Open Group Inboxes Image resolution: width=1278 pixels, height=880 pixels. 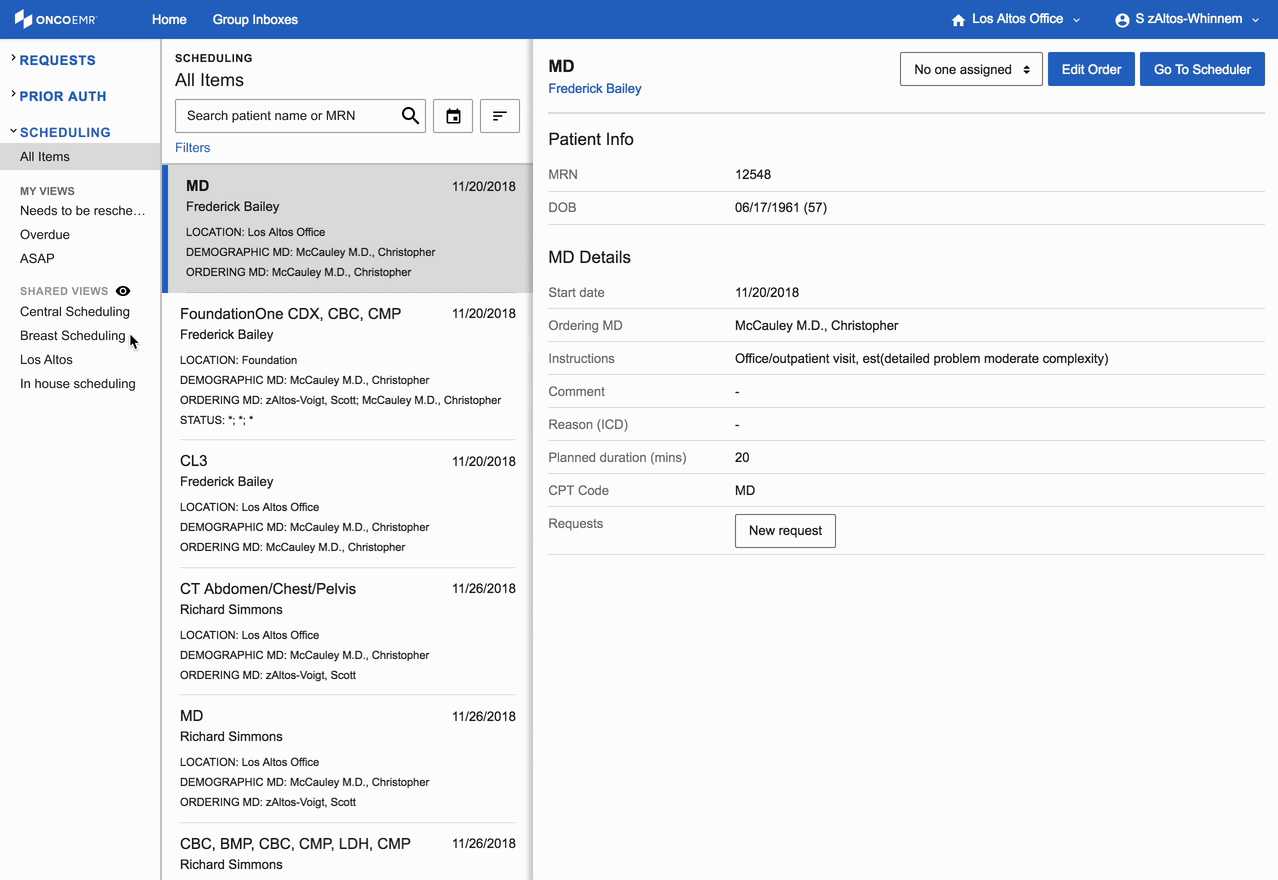click(255, 19)
